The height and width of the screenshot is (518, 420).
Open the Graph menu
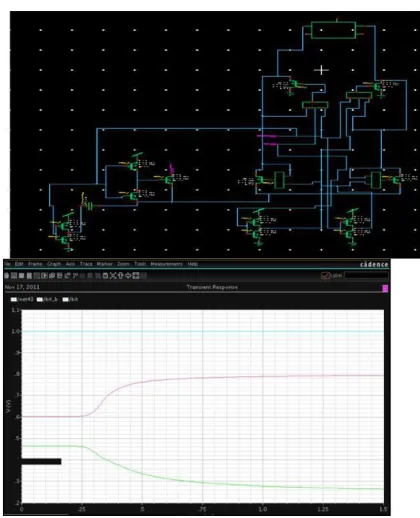click(54, 264)
